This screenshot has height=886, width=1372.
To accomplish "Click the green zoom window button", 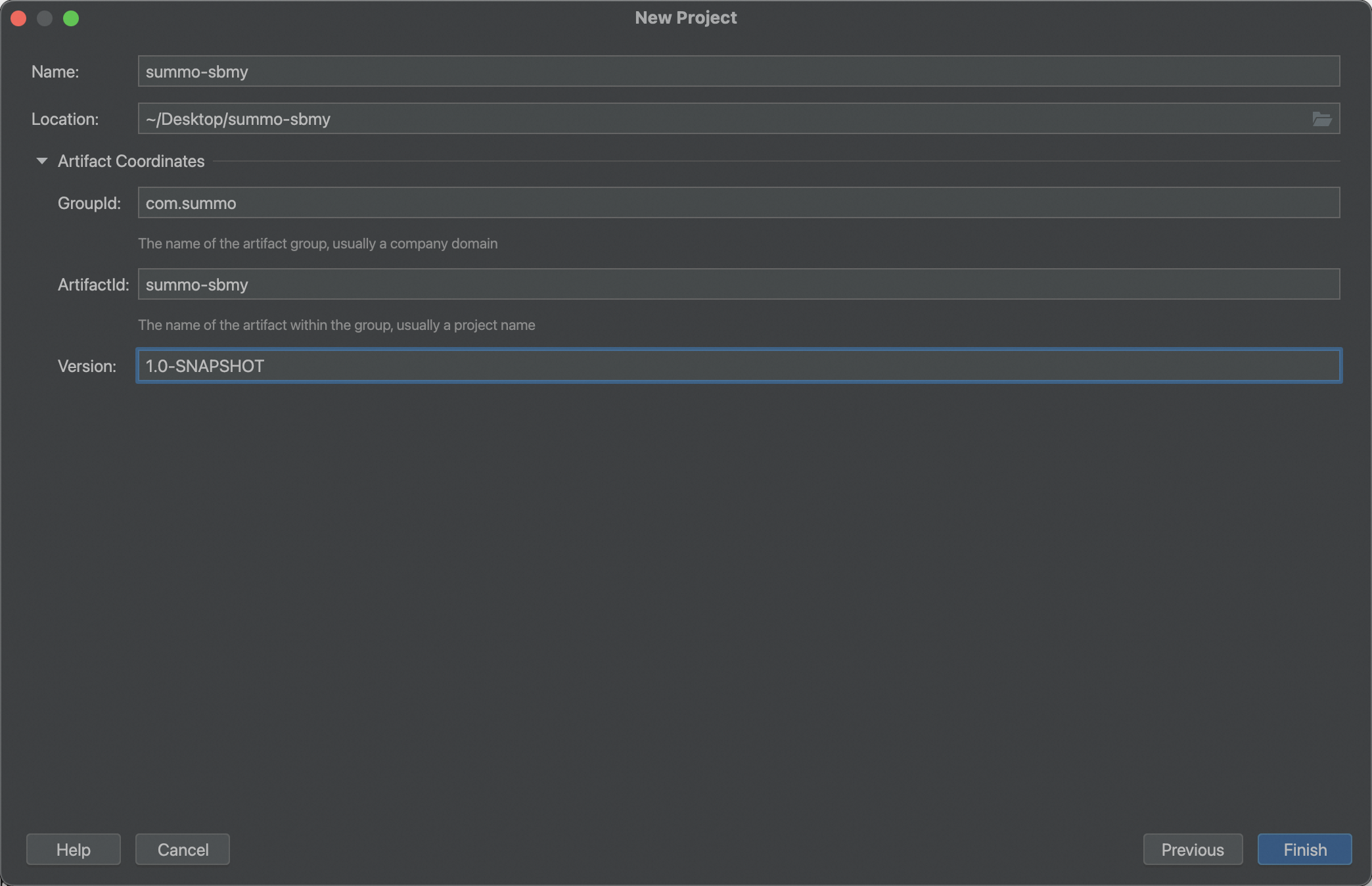I will (x=71, y=18).
